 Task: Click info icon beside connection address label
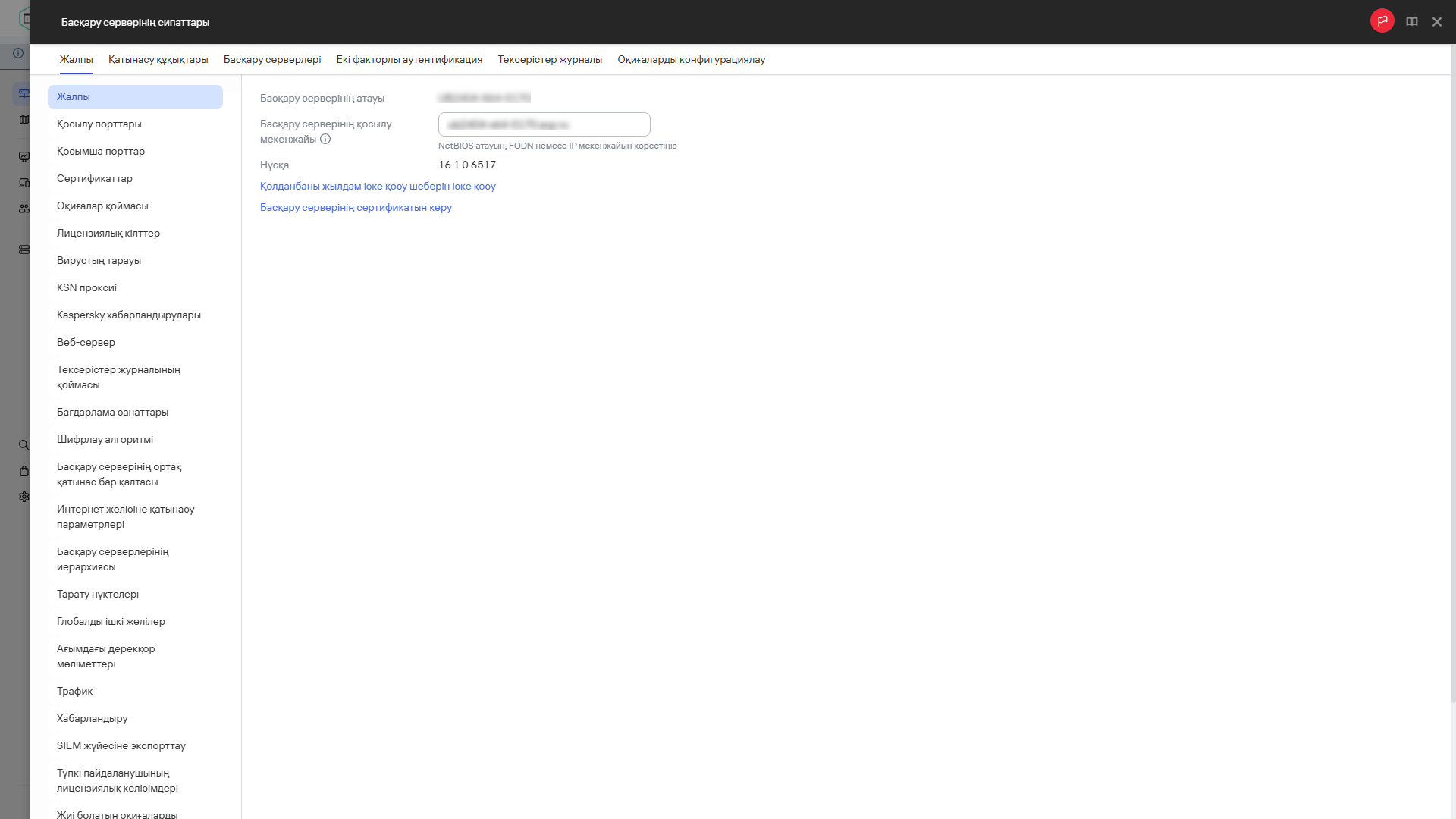click(325, 140)
